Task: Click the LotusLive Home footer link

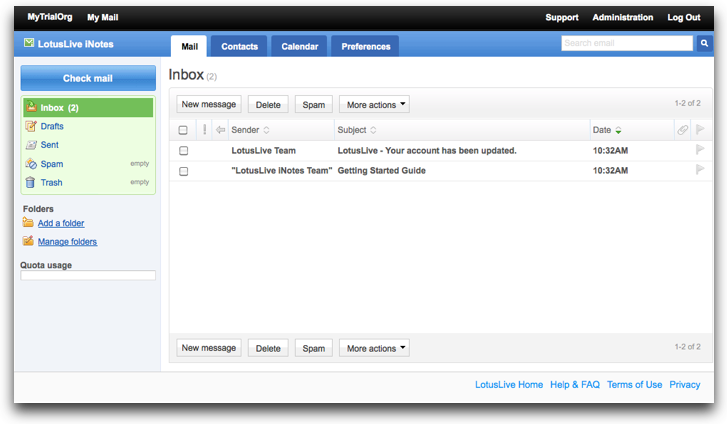Action: (x=509, y=385)
